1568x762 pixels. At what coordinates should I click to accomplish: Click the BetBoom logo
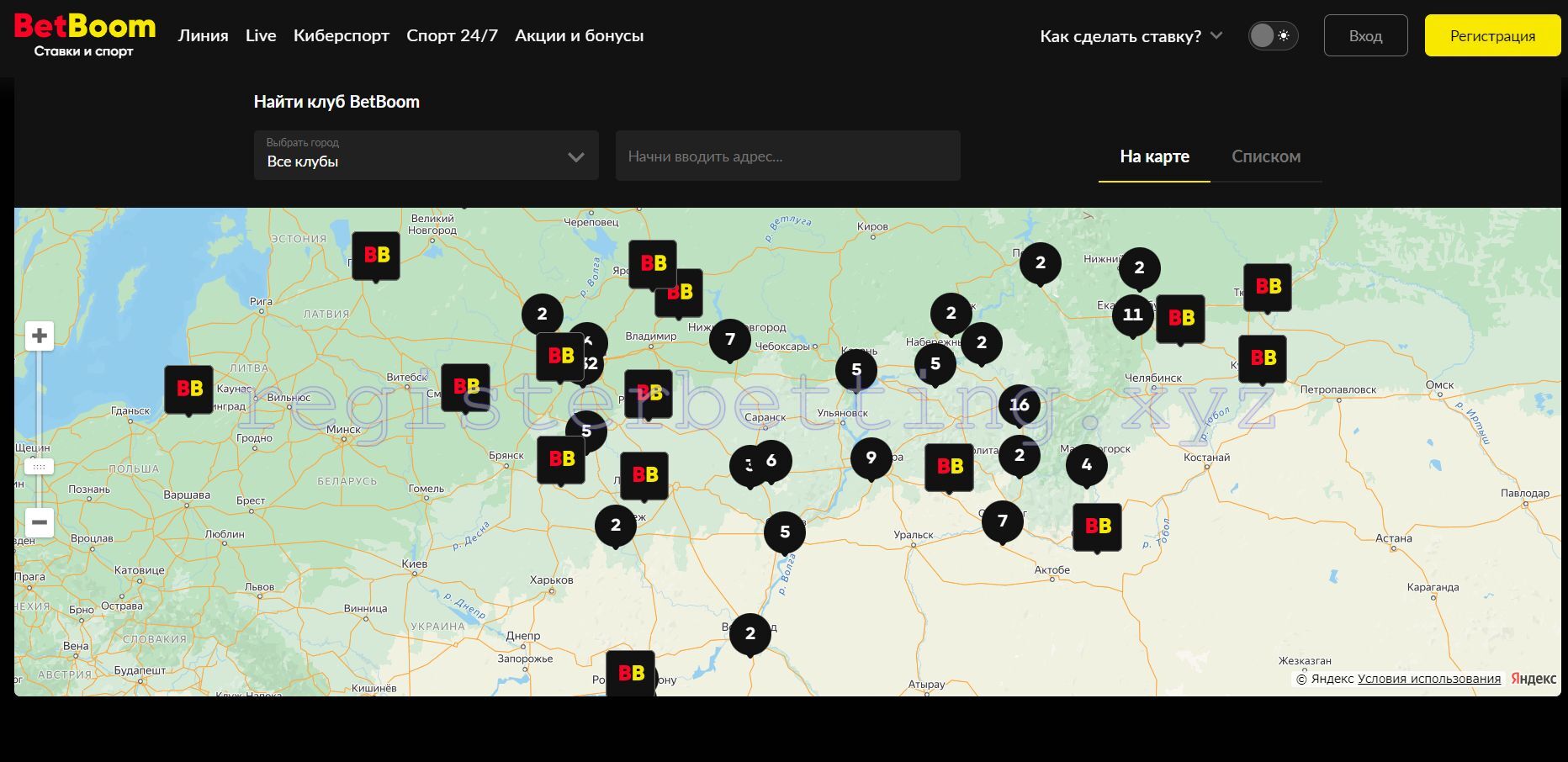point(85,35)
